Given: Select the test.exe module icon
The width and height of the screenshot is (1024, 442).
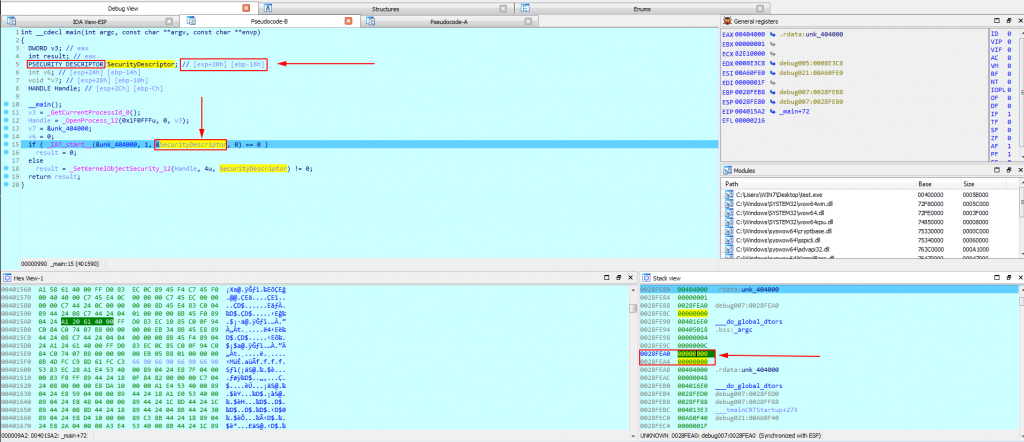Looking at the screenshot, I should pos(729,195).
